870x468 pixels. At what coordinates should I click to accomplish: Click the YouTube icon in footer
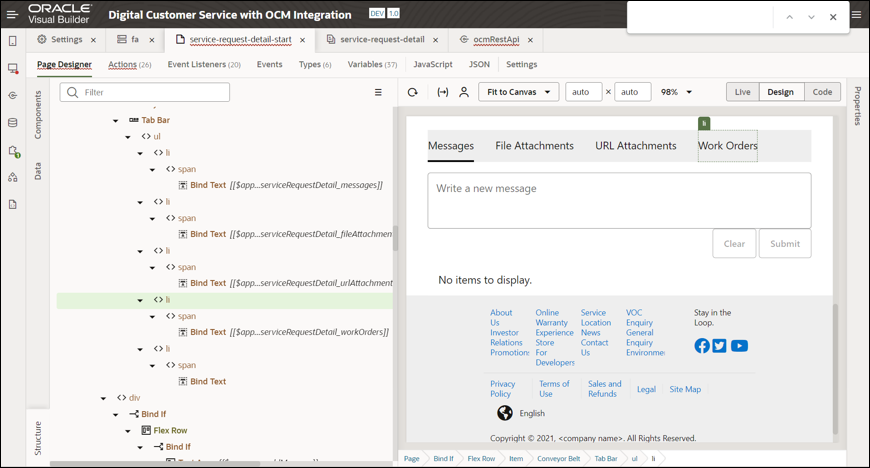[739, 346]
